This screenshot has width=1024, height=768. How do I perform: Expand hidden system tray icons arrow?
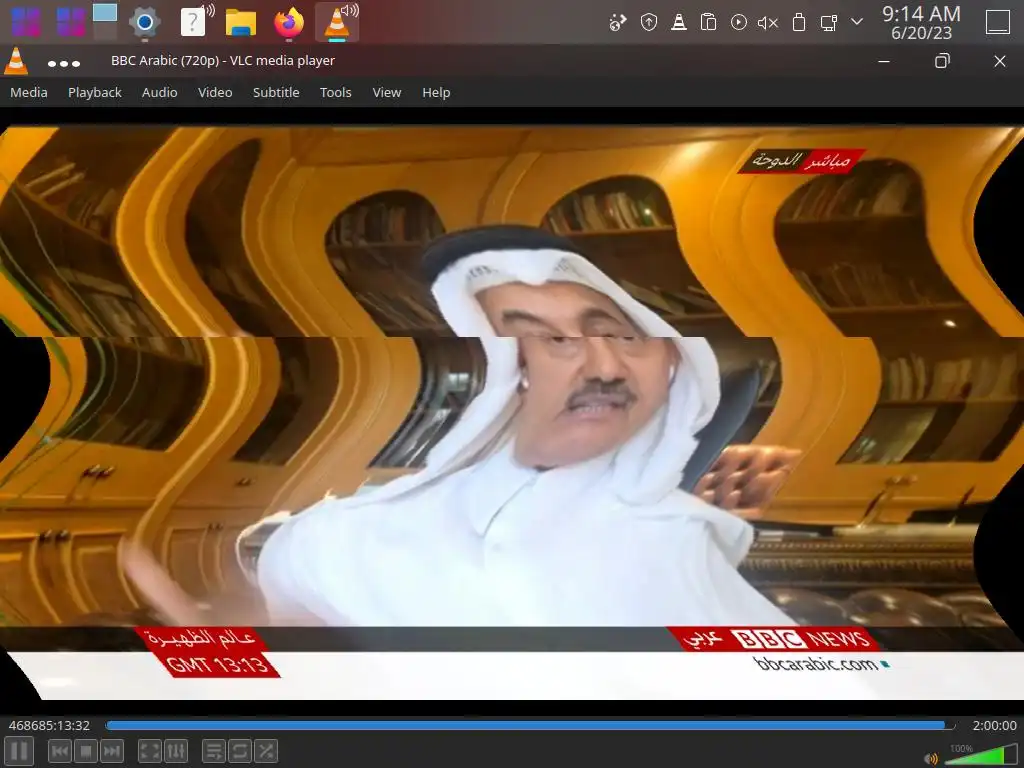click(x=857, y=22)
